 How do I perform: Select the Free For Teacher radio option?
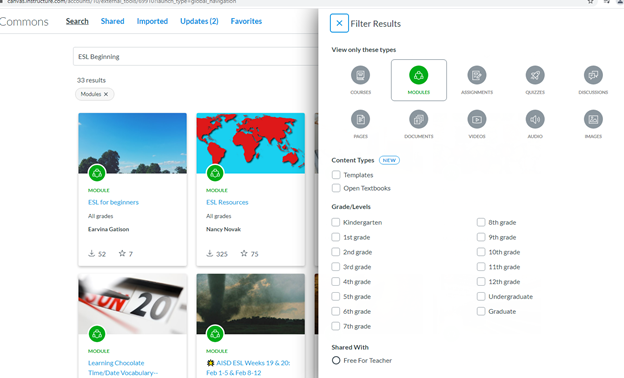click(336, 360)
